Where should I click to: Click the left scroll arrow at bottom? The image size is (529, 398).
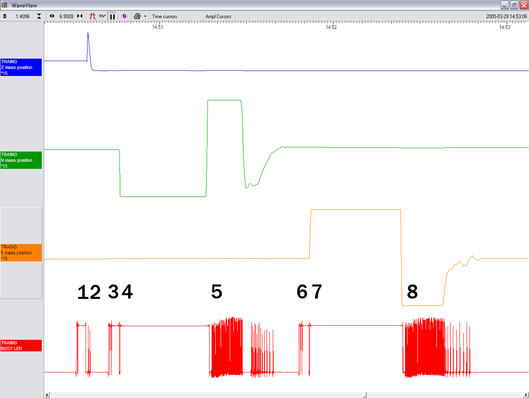[x=47, y=395]
